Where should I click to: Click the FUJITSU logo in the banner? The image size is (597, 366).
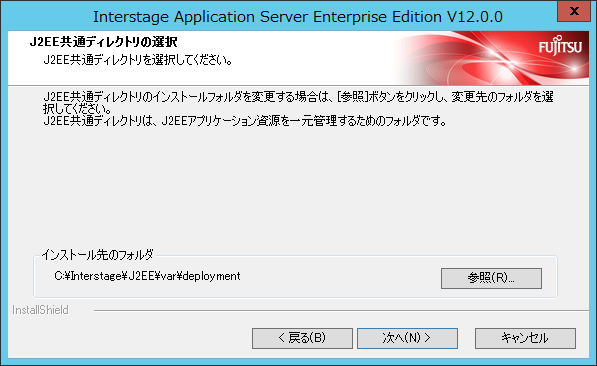click(560, 46)
